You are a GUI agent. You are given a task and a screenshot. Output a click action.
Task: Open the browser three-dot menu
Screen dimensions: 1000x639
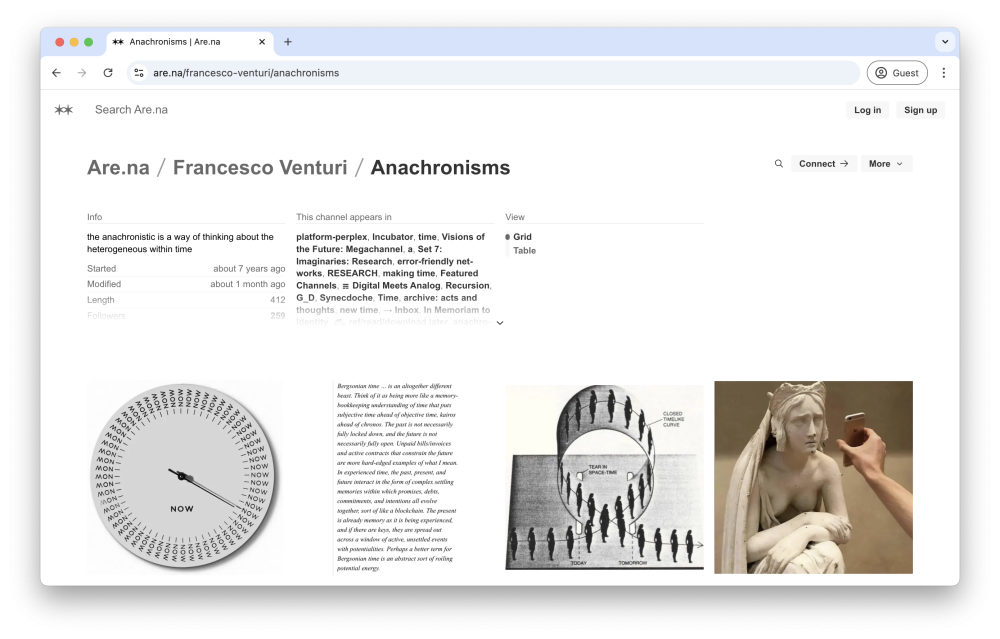coord(944,73)
